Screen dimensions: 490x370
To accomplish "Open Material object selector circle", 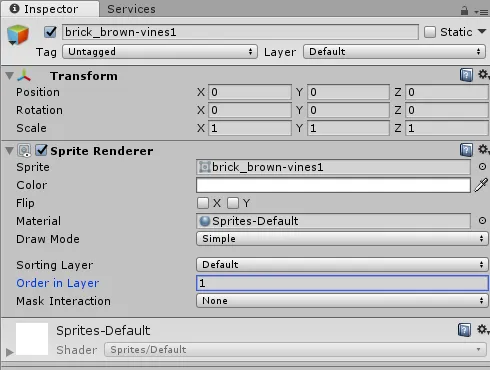I will coord(482,220).
